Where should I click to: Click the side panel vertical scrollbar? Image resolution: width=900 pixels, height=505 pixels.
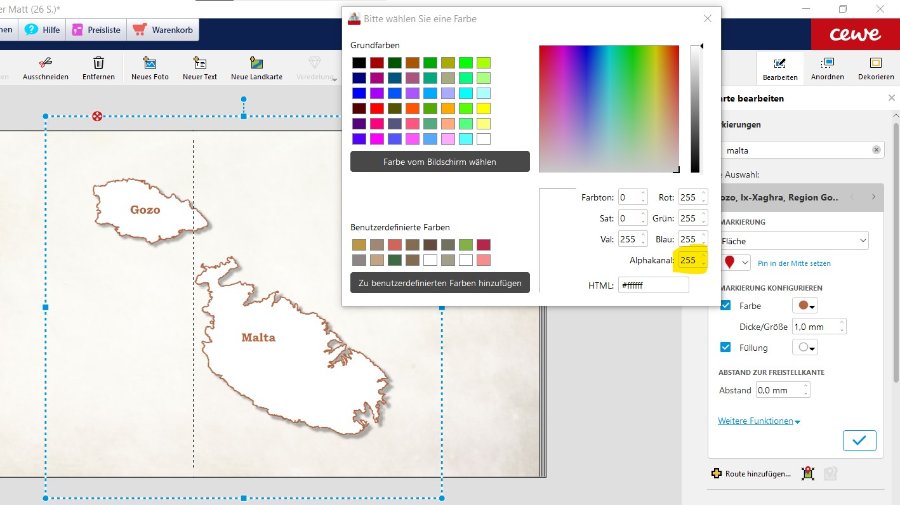tap(895, 252)
